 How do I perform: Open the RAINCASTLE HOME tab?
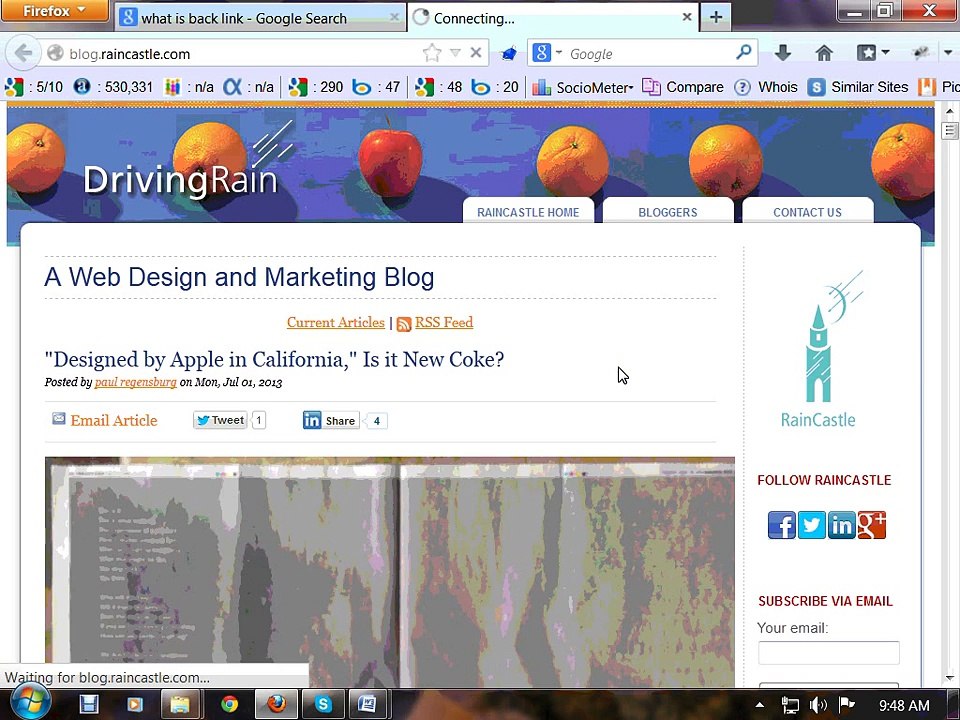click(528, 212)
